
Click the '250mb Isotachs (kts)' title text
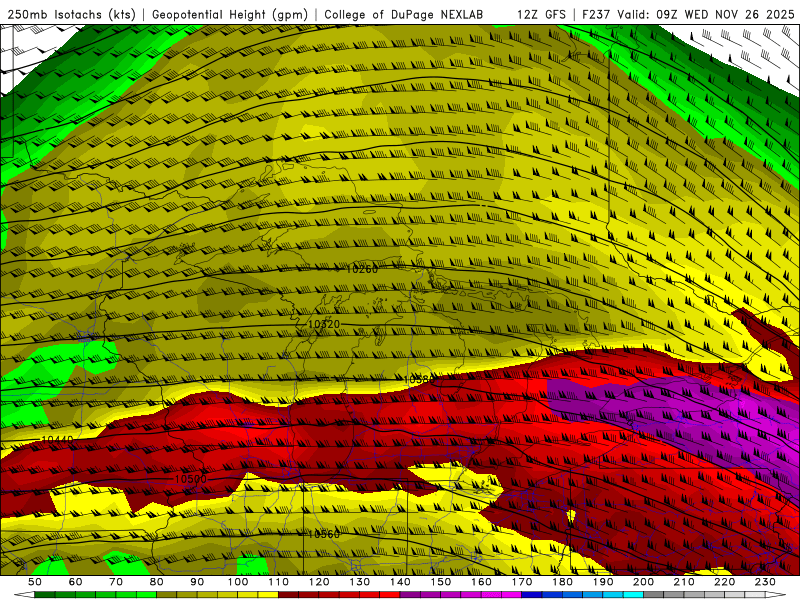(x=71, y=14)
